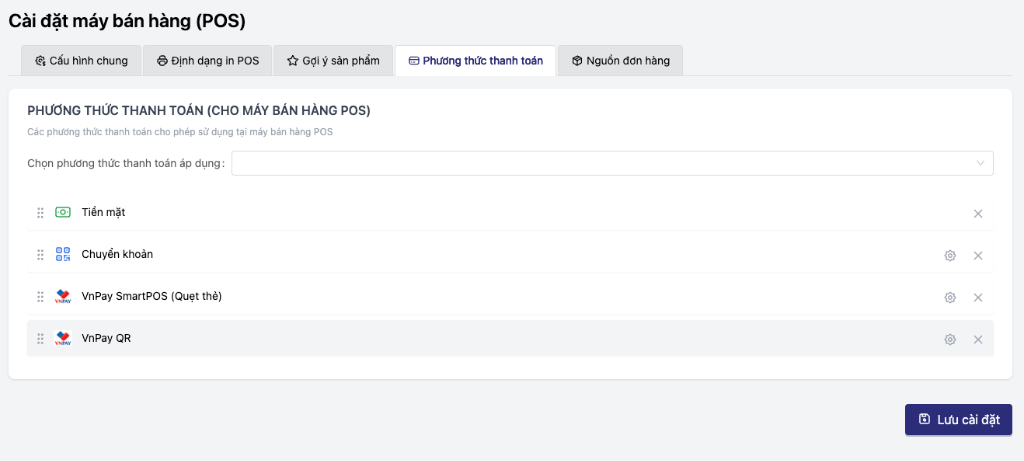Open settings gear for VnPay SmartPOS
Viewport: 1024px width, 461px height.
(x=950, y=297)
